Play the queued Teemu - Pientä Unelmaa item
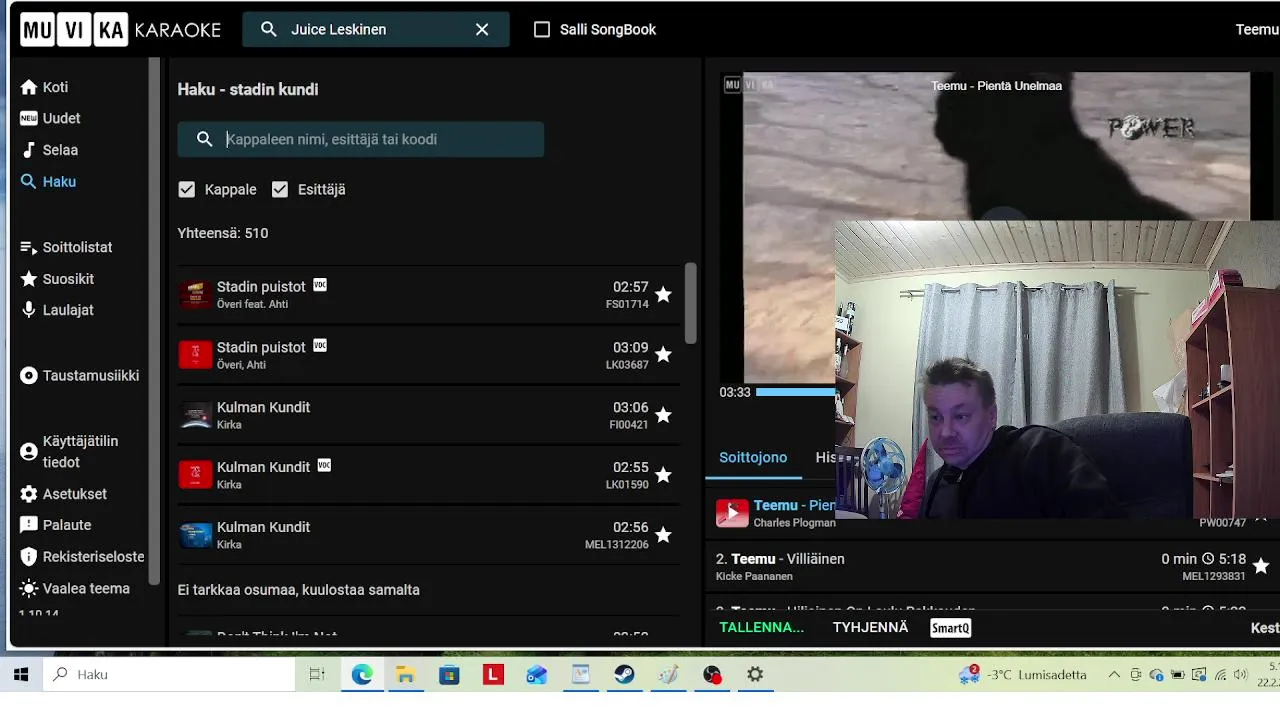The image size is (1280, 720). [732, 513]
